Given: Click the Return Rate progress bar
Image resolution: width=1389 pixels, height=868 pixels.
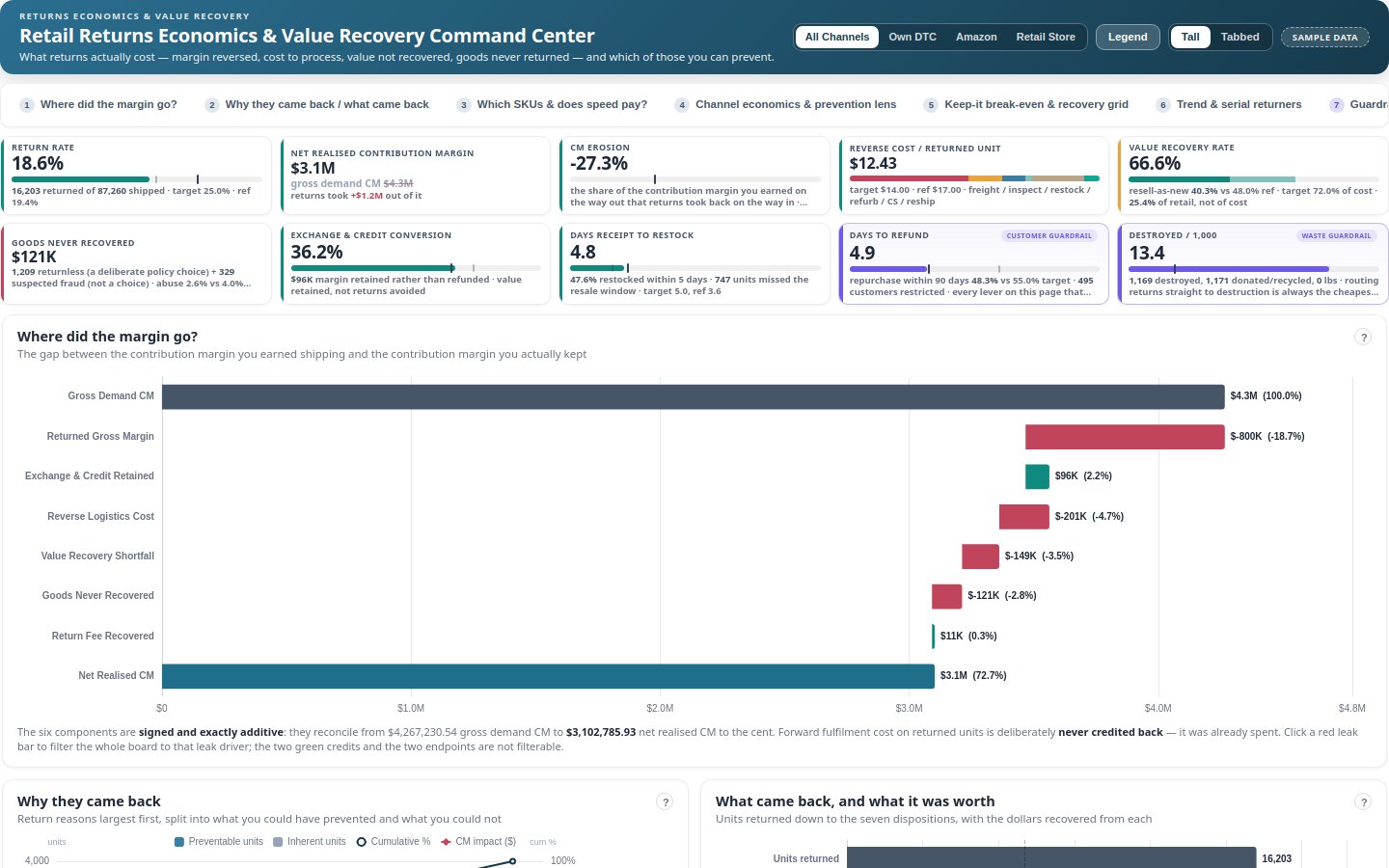Looking at the screenshot, I should point(136,179).
